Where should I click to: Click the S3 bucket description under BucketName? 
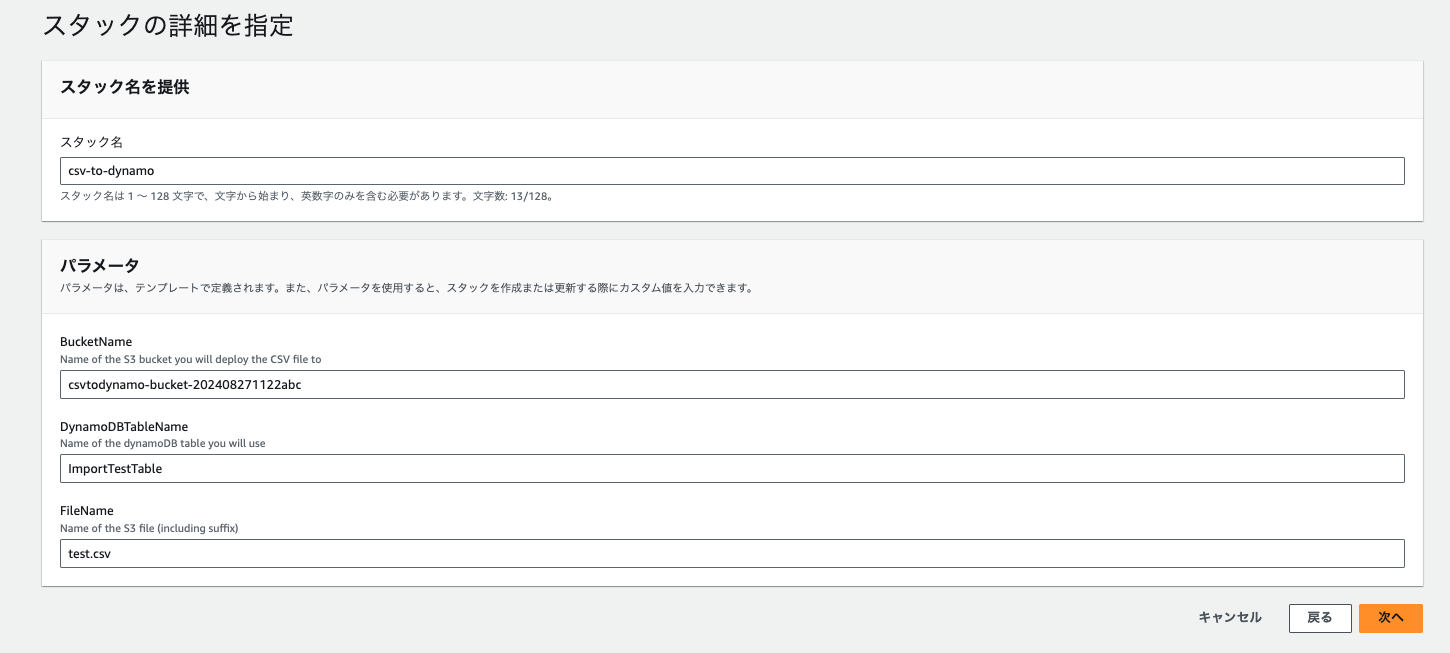(x=190, y=359)
